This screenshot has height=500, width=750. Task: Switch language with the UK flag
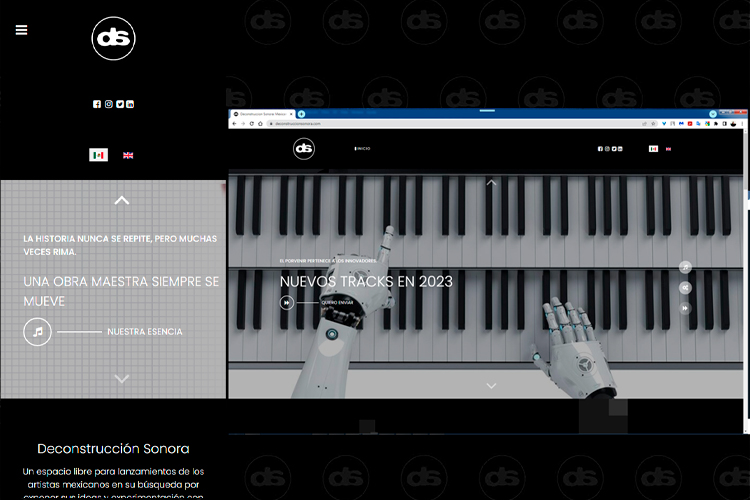tap(128, 155)
